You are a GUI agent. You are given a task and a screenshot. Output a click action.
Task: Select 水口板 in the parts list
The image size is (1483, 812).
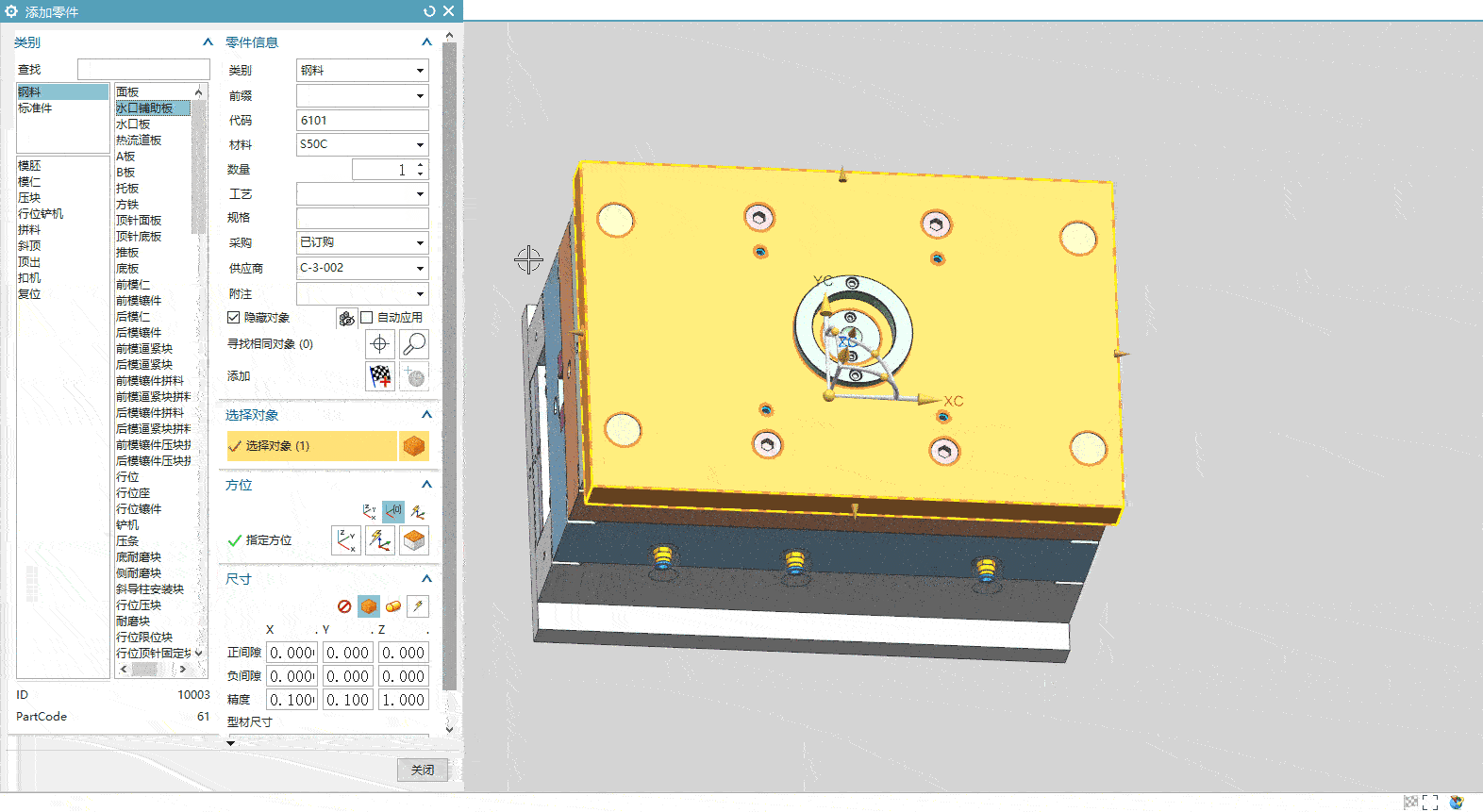(x=133, y=124)
